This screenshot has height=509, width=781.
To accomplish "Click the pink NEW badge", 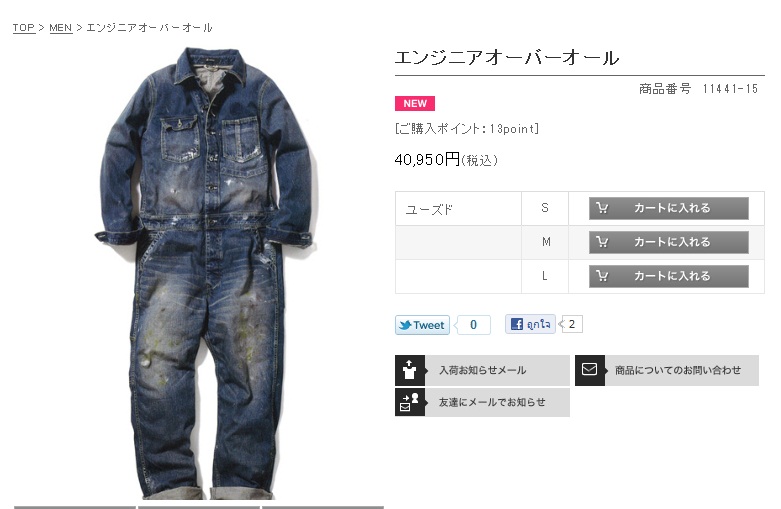I will point(415,104).
